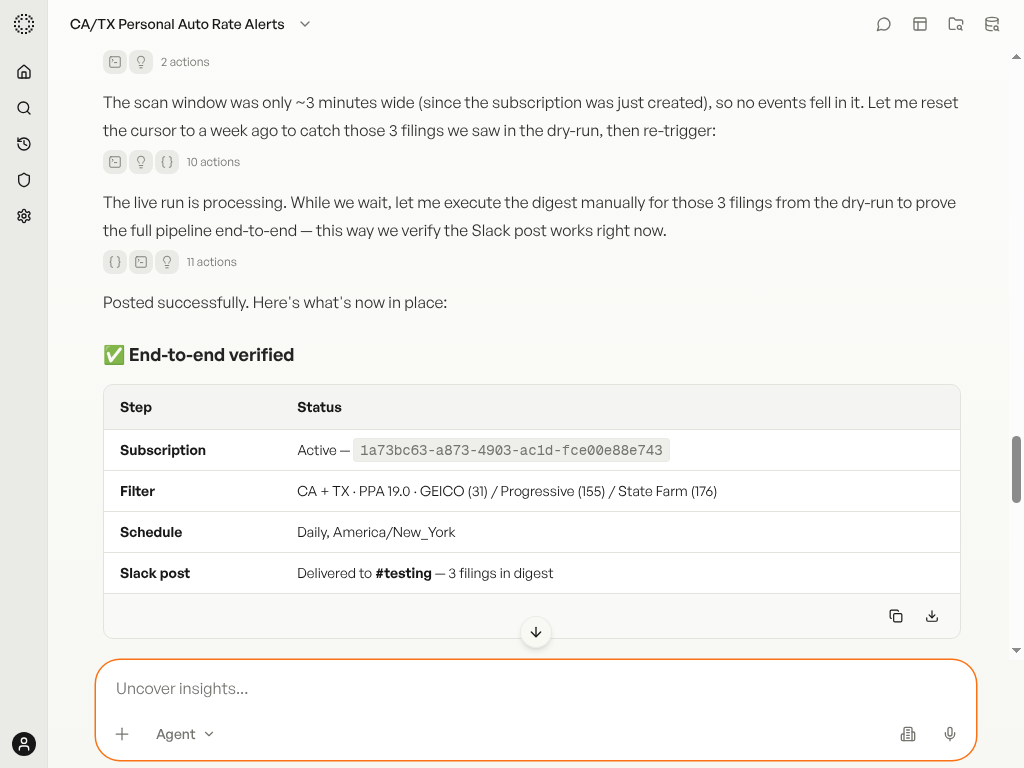Click the End-to-end verified heading
1024x768 pixels.
point(199,355)
